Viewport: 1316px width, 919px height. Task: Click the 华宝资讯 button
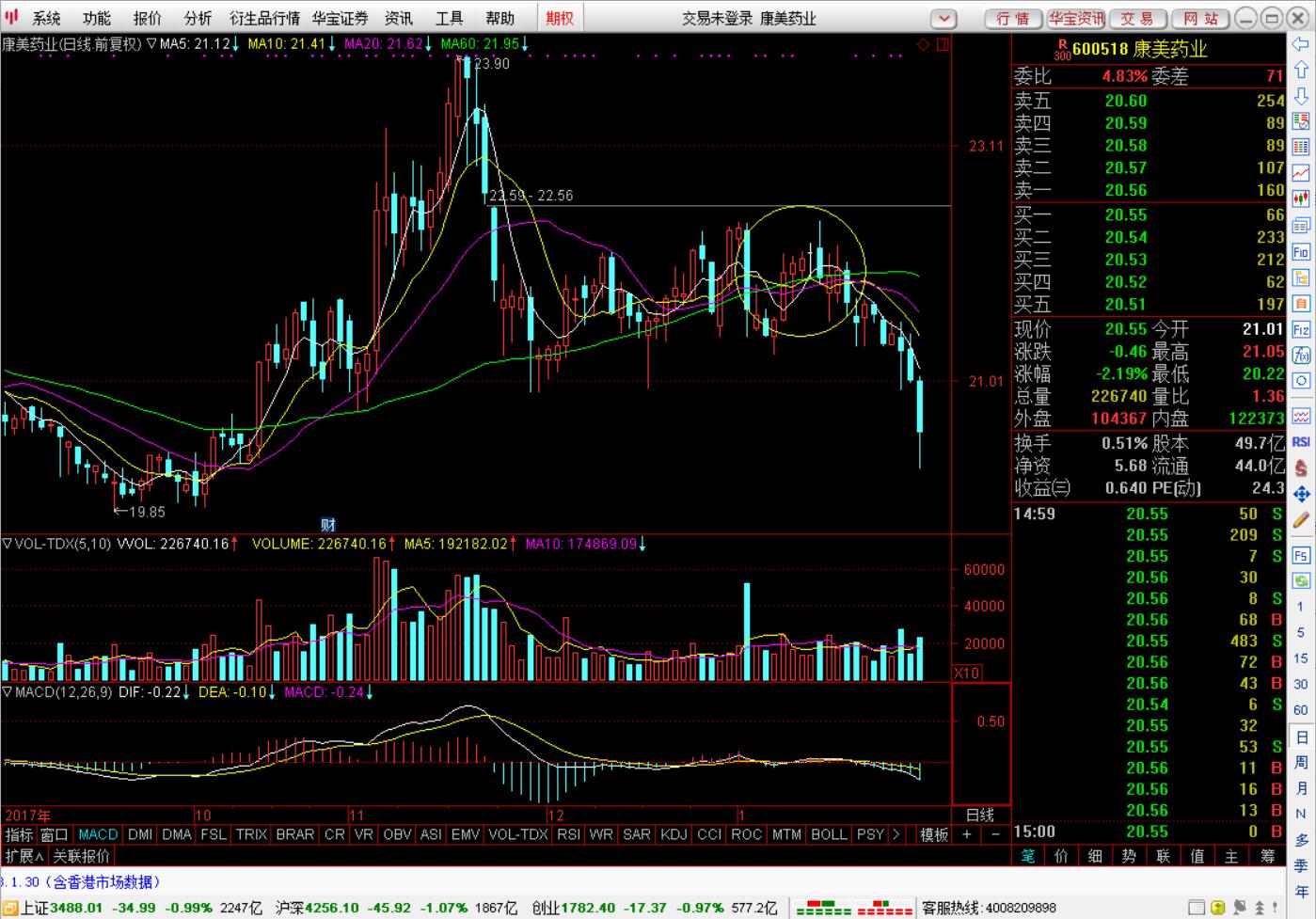pos(1076,19)
